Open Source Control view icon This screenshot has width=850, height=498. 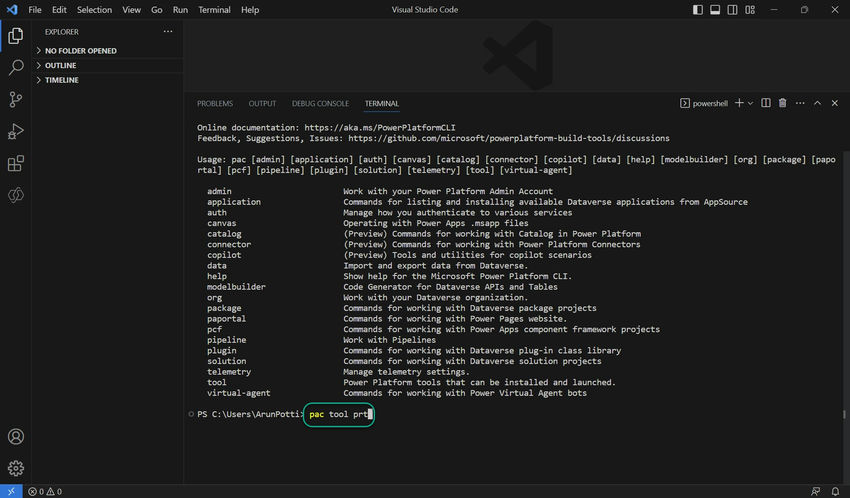(16, 99)
